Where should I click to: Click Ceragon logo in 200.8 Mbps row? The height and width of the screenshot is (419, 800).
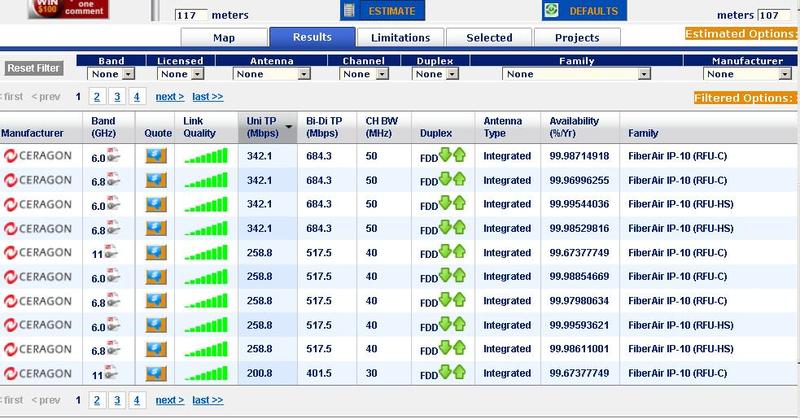coord(38,374)
